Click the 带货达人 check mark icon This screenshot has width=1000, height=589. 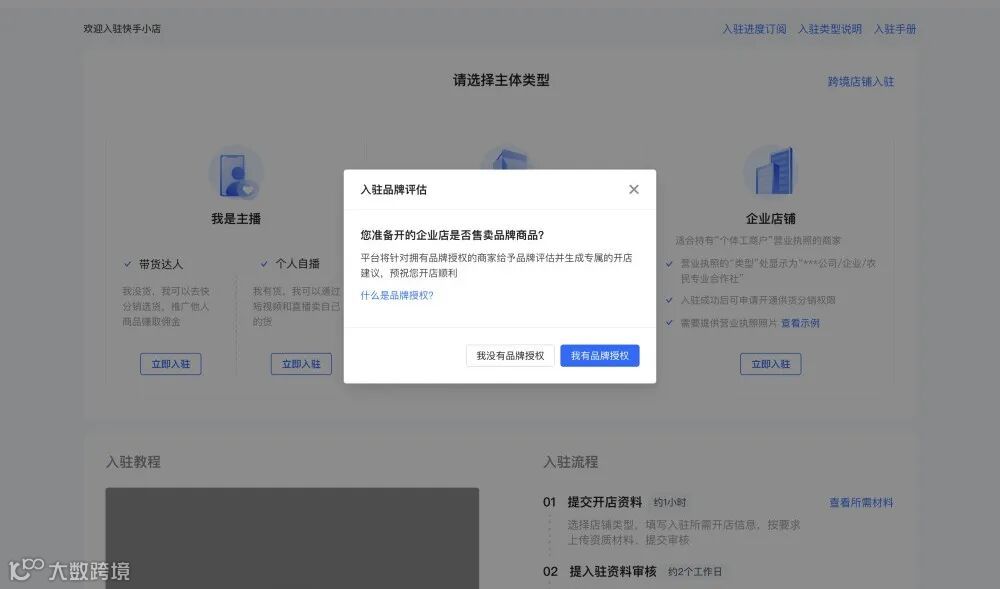128,264
